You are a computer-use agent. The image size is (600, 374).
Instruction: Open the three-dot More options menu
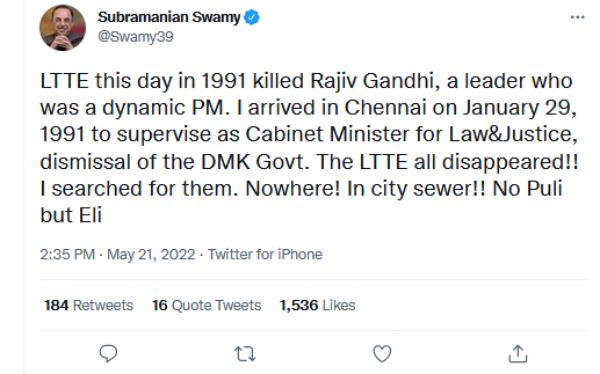(x=577, y=17)
